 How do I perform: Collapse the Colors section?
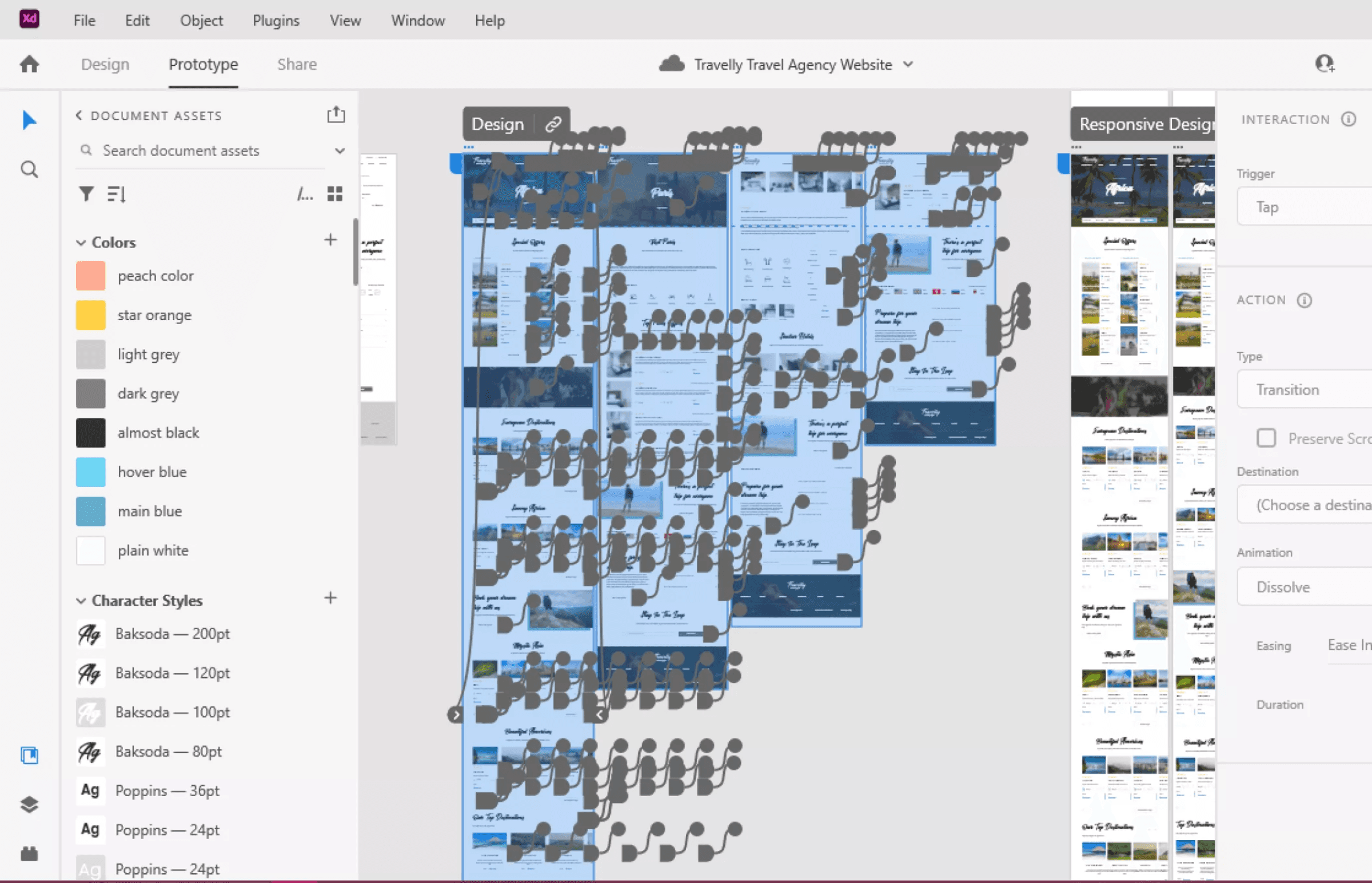pyautogui.click(x=81, y=242)
